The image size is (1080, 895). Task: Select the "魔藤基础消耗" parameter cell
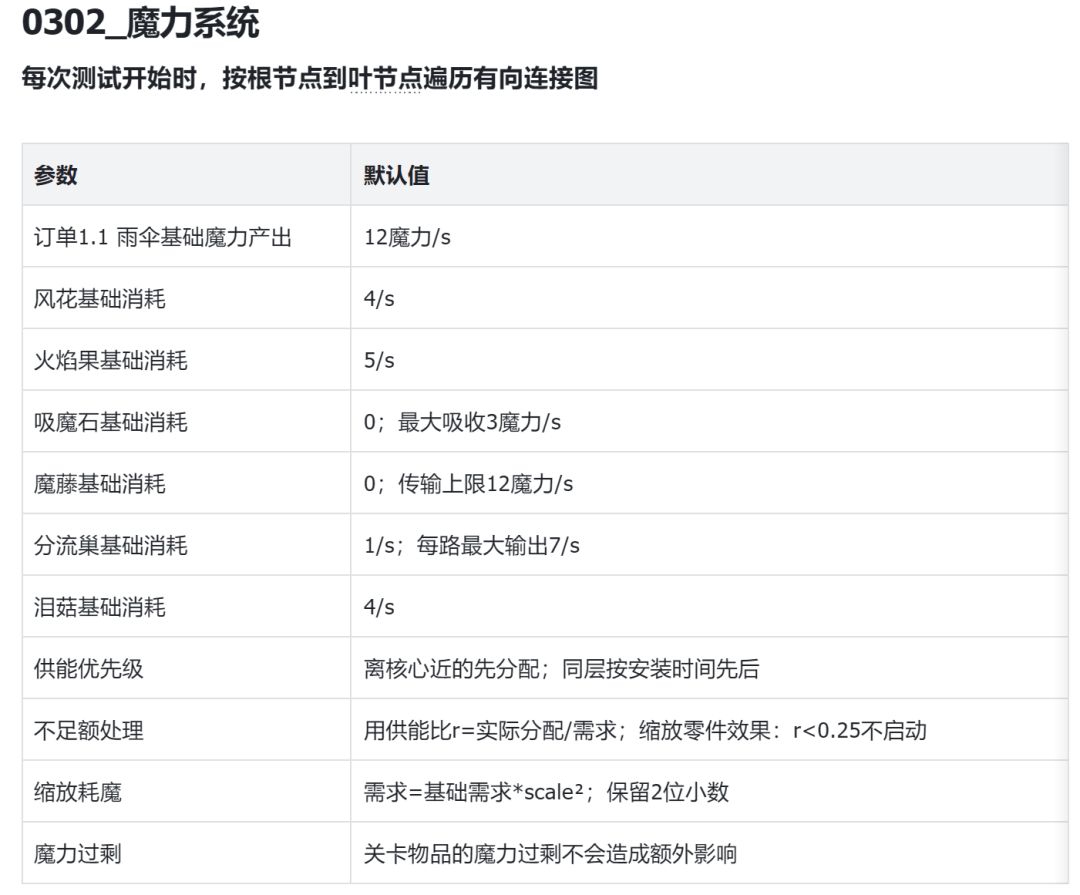(186, 484)
